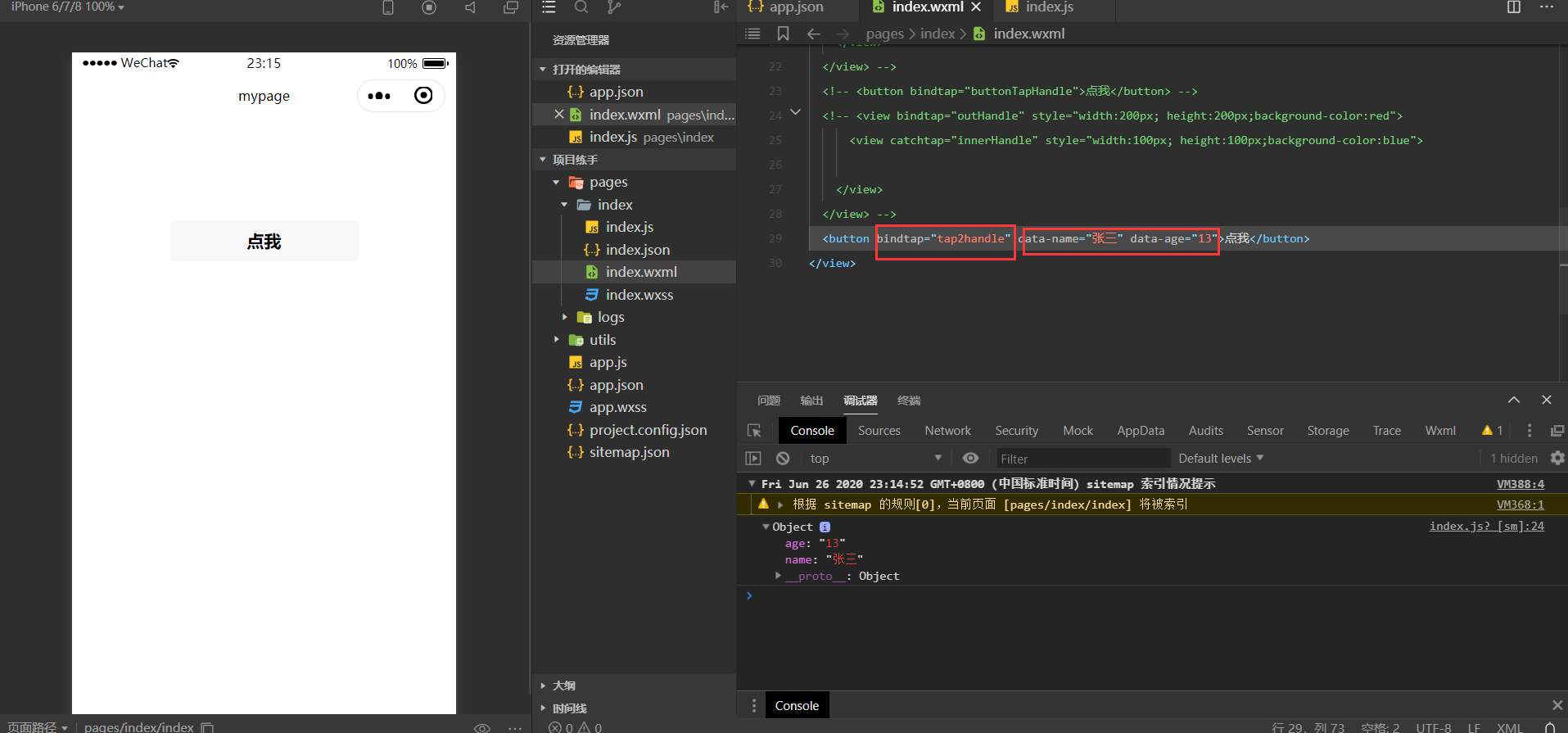This screenshot has width=1568, height=733.
Task: Open the explorer list icon
Action: tap(549, 7)
